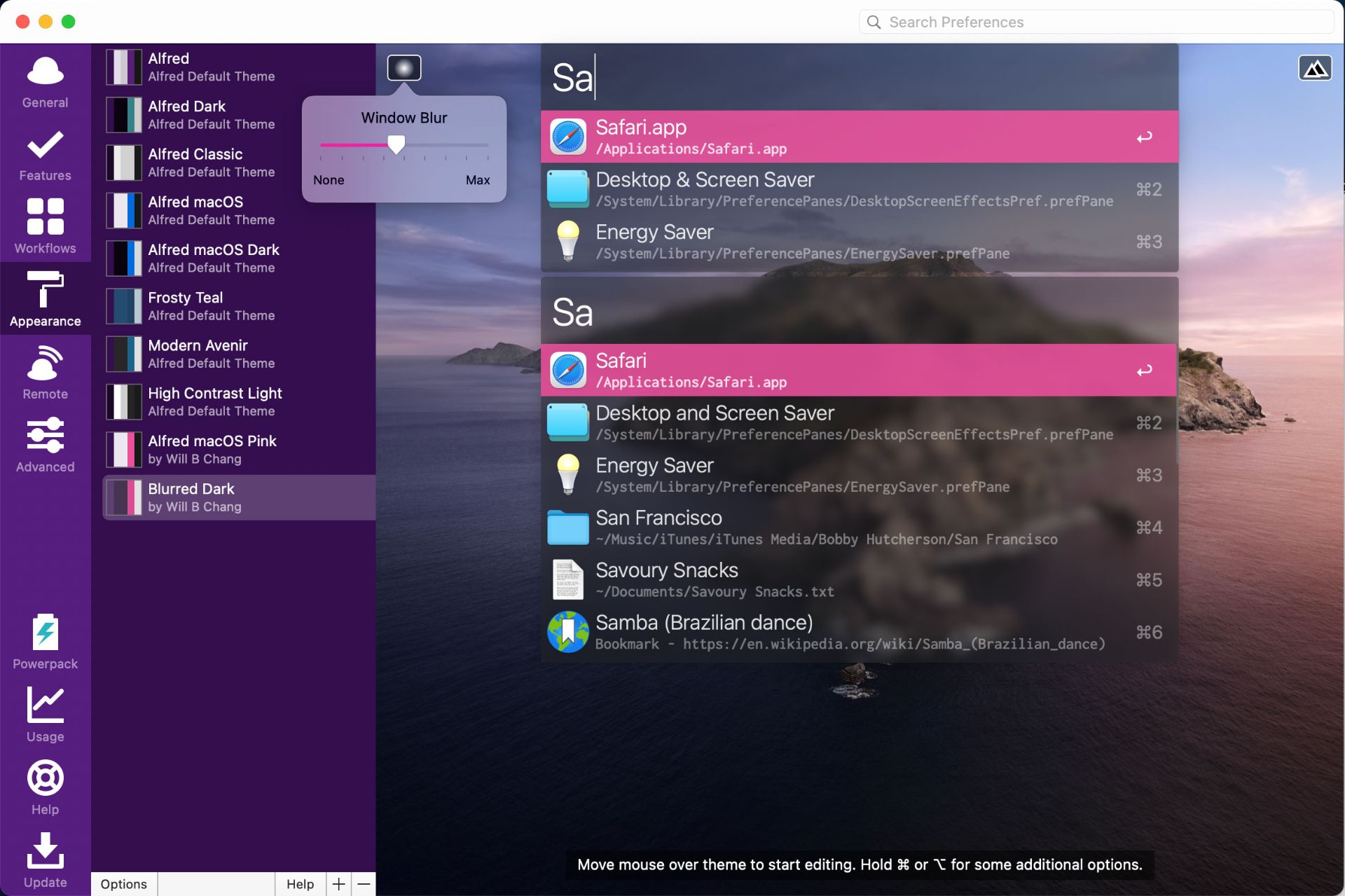
Task: Click the Blurred Dark theme color thumbnail
Action: click(124, 497)
